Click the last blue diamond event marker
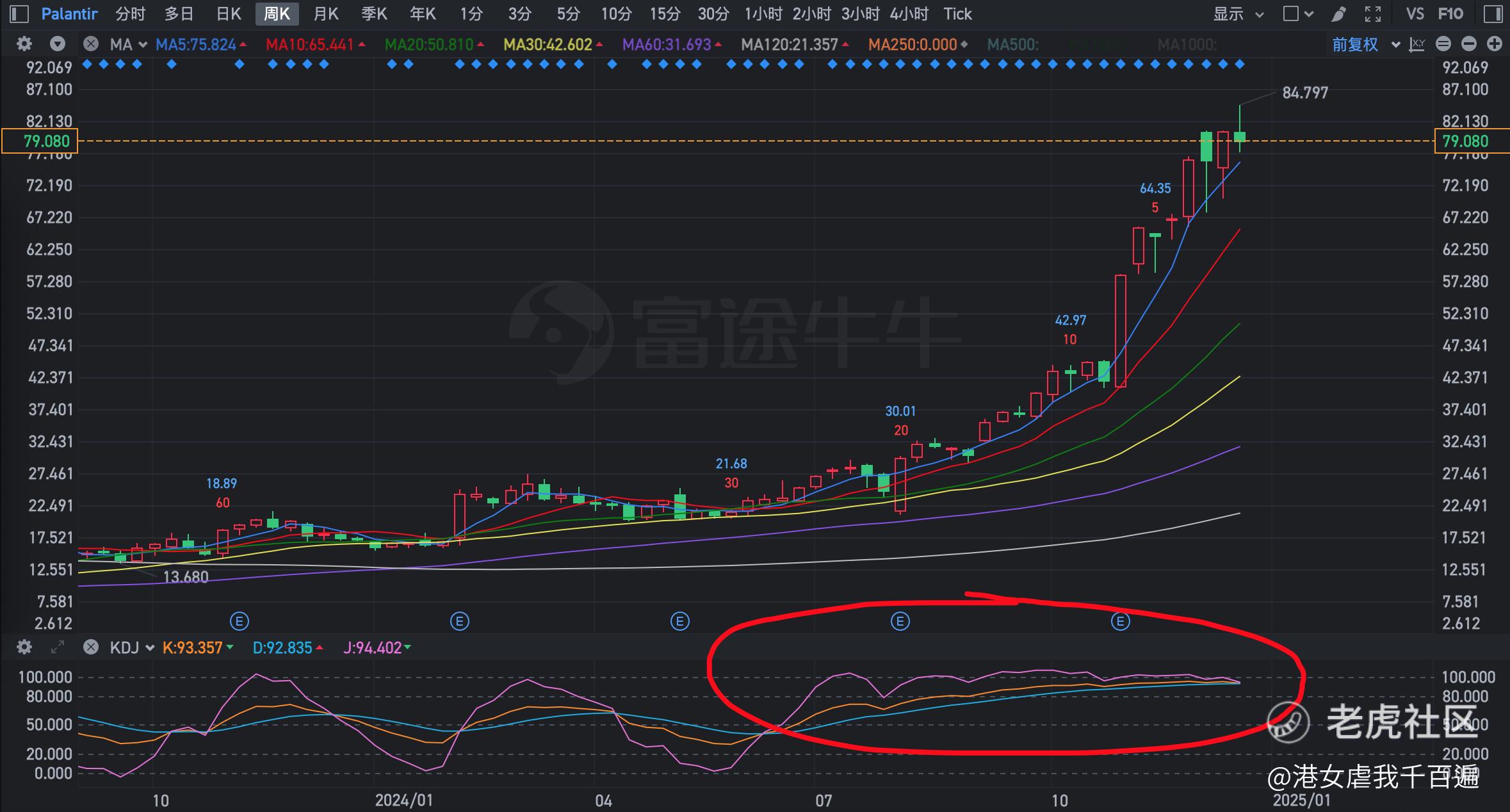Screen dimensions: 1510x812 (x=1240, y=65)
